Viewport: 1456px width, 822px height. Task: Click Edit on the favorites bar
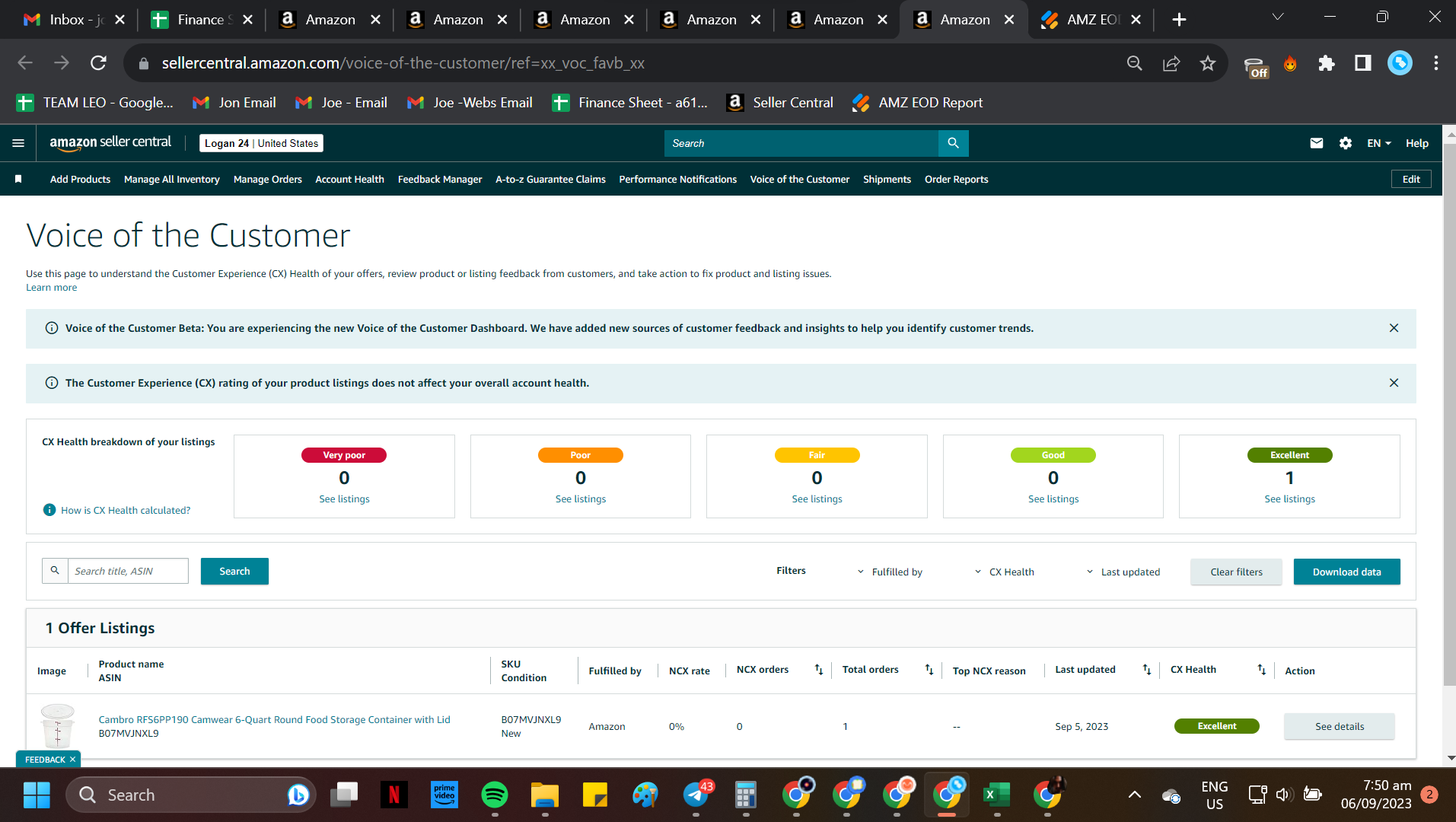point(1411,179)
